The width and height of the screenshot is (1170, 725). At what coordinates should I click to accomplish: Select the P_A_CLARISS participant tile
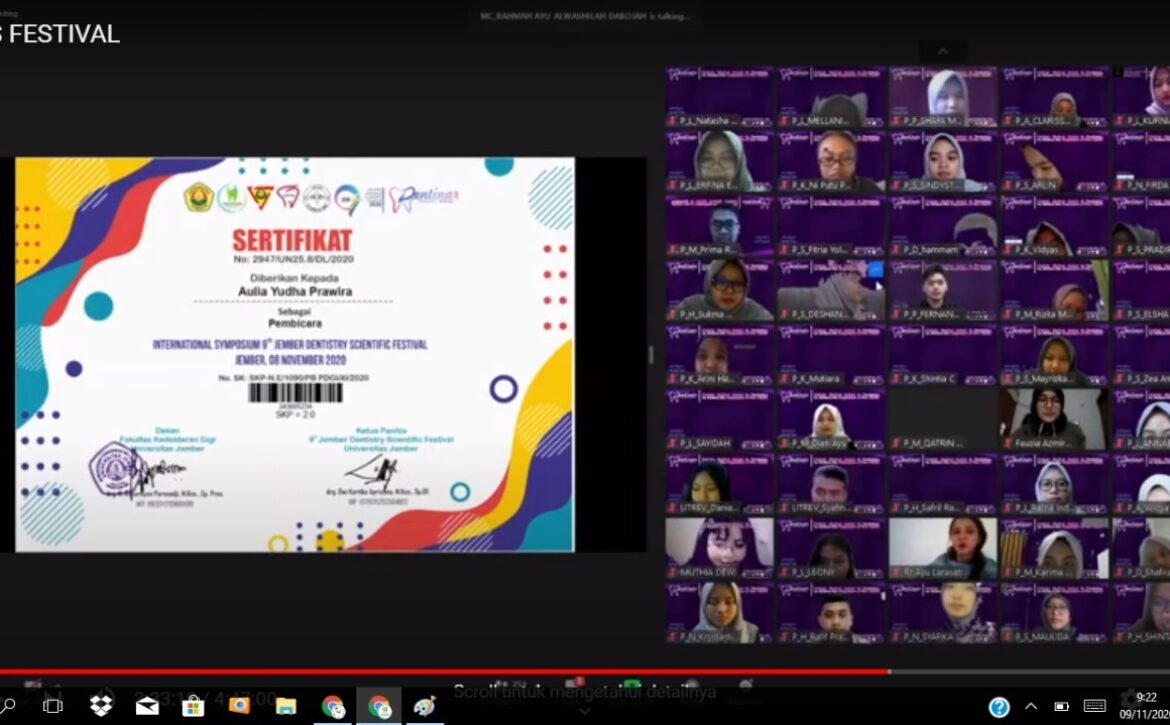pos(1055,97)
